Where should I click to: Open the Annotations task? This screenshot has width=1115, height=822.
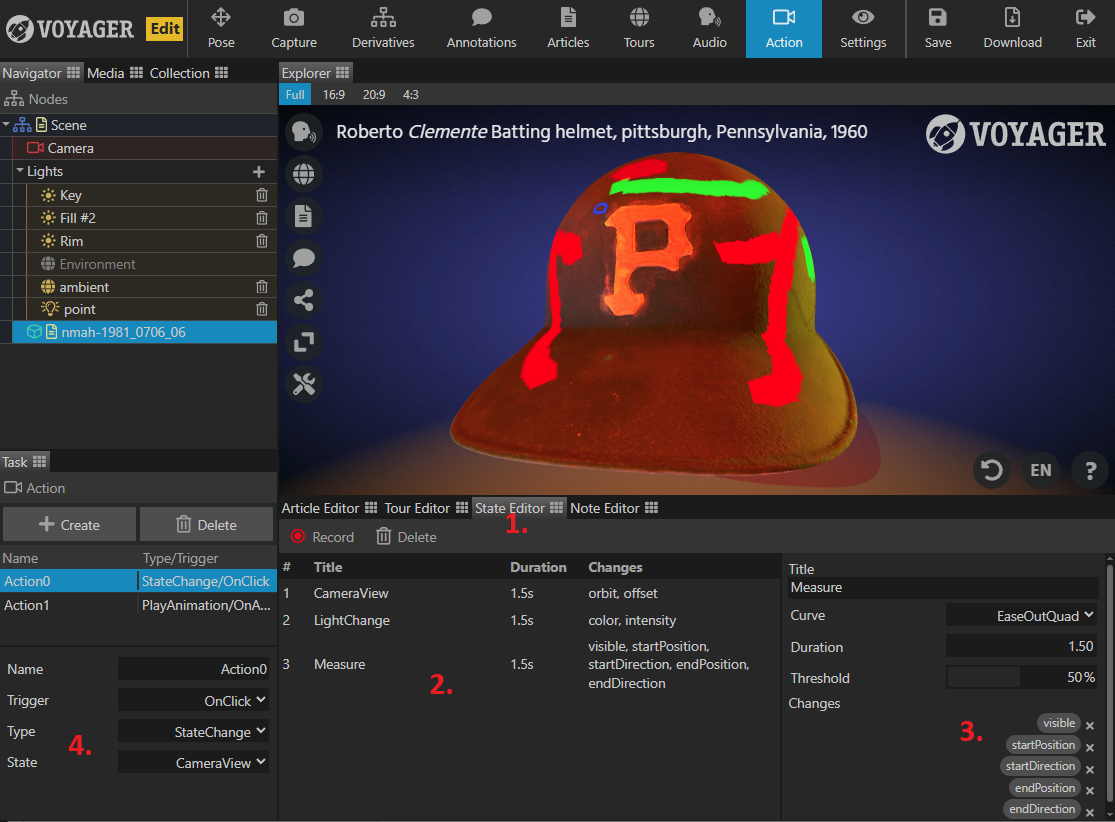point(481,29)
